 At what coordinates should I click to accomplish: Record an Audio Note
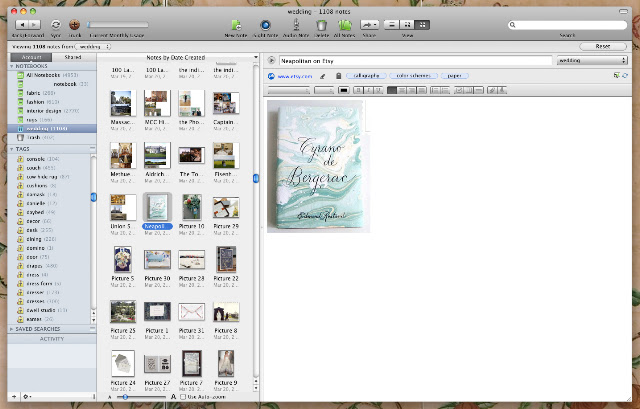click(296, 25)
